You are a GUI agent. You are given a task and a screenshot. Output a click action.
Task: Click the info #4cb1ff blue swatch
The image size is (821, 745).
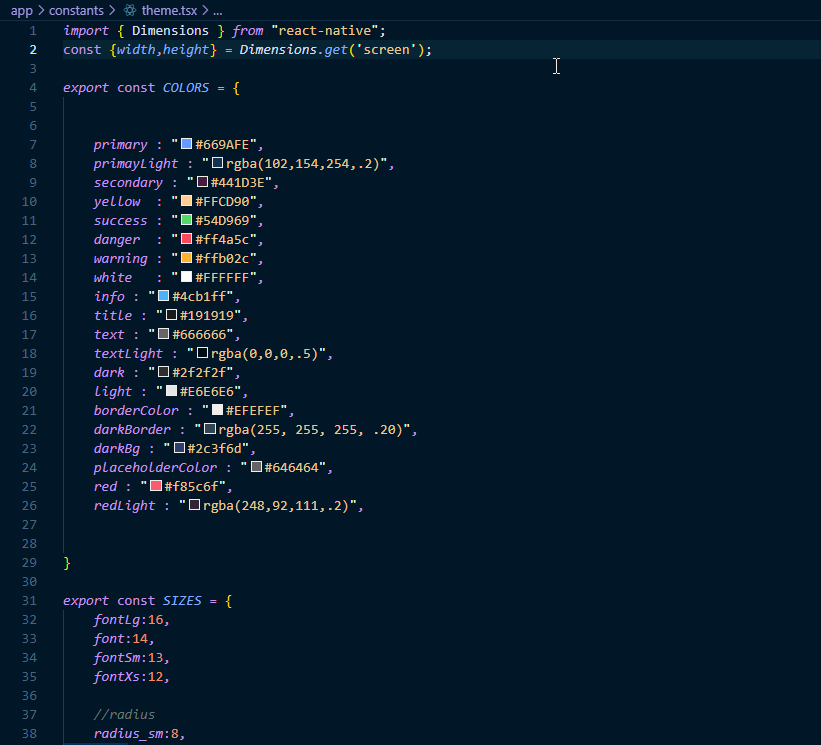163,297
